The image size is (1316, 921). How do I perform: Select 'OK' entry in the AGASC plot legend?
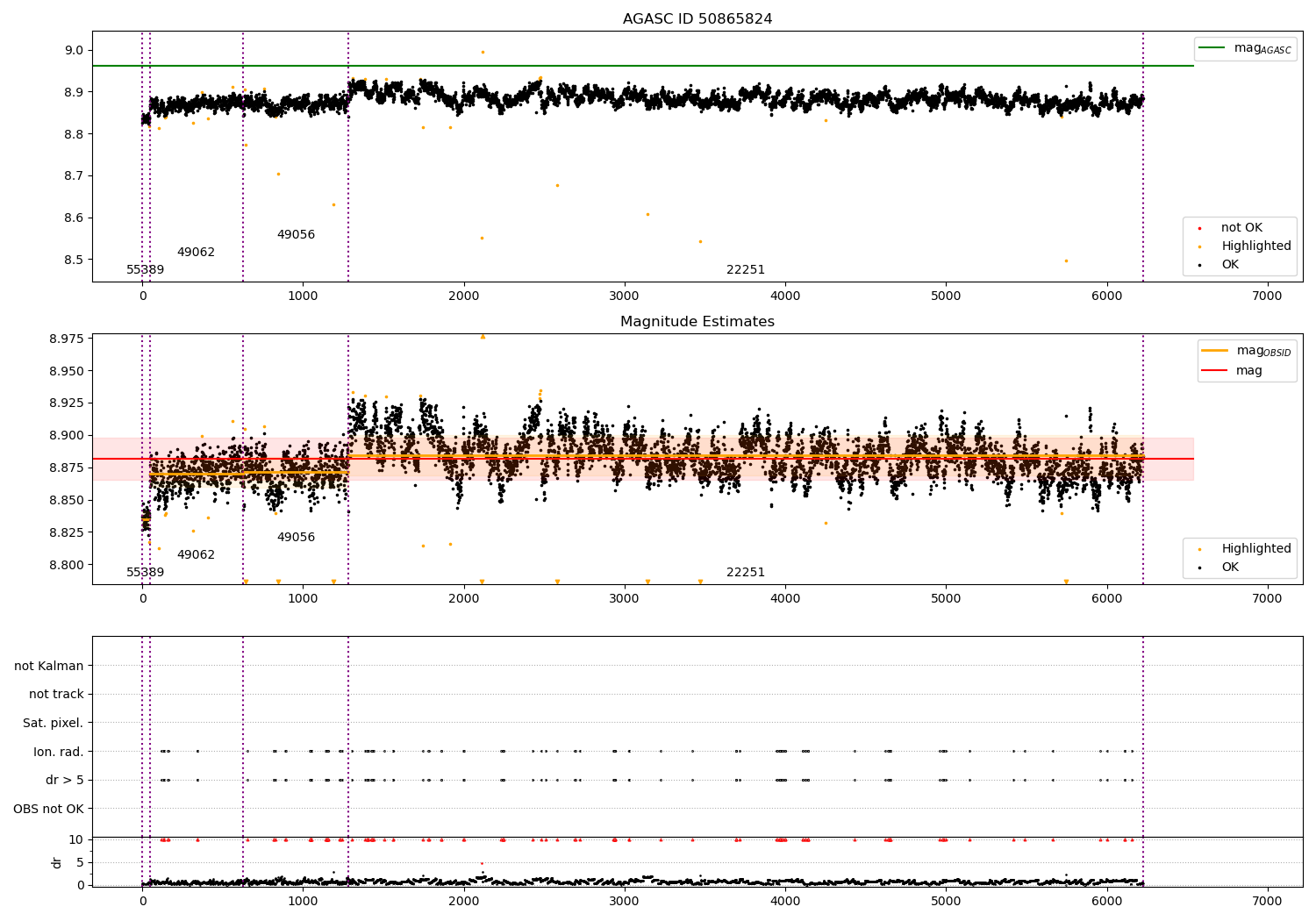[1230, 265]
